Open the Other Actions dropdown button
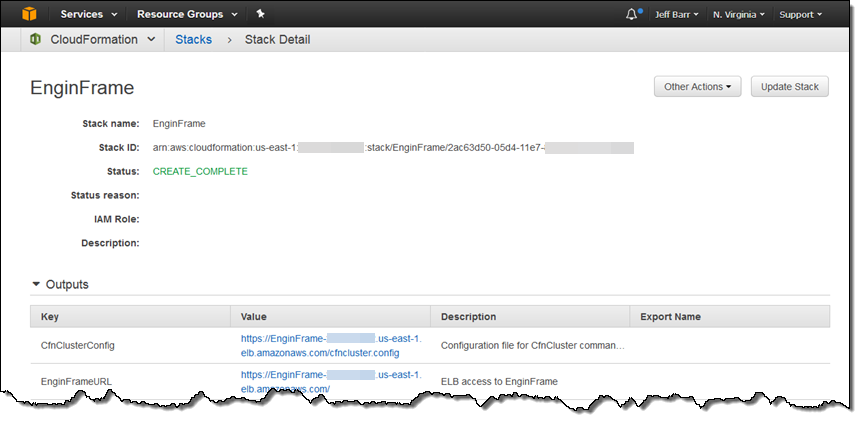Image resolution: width=860 pixels, height=429 pixels. click(x=697, y=87)
